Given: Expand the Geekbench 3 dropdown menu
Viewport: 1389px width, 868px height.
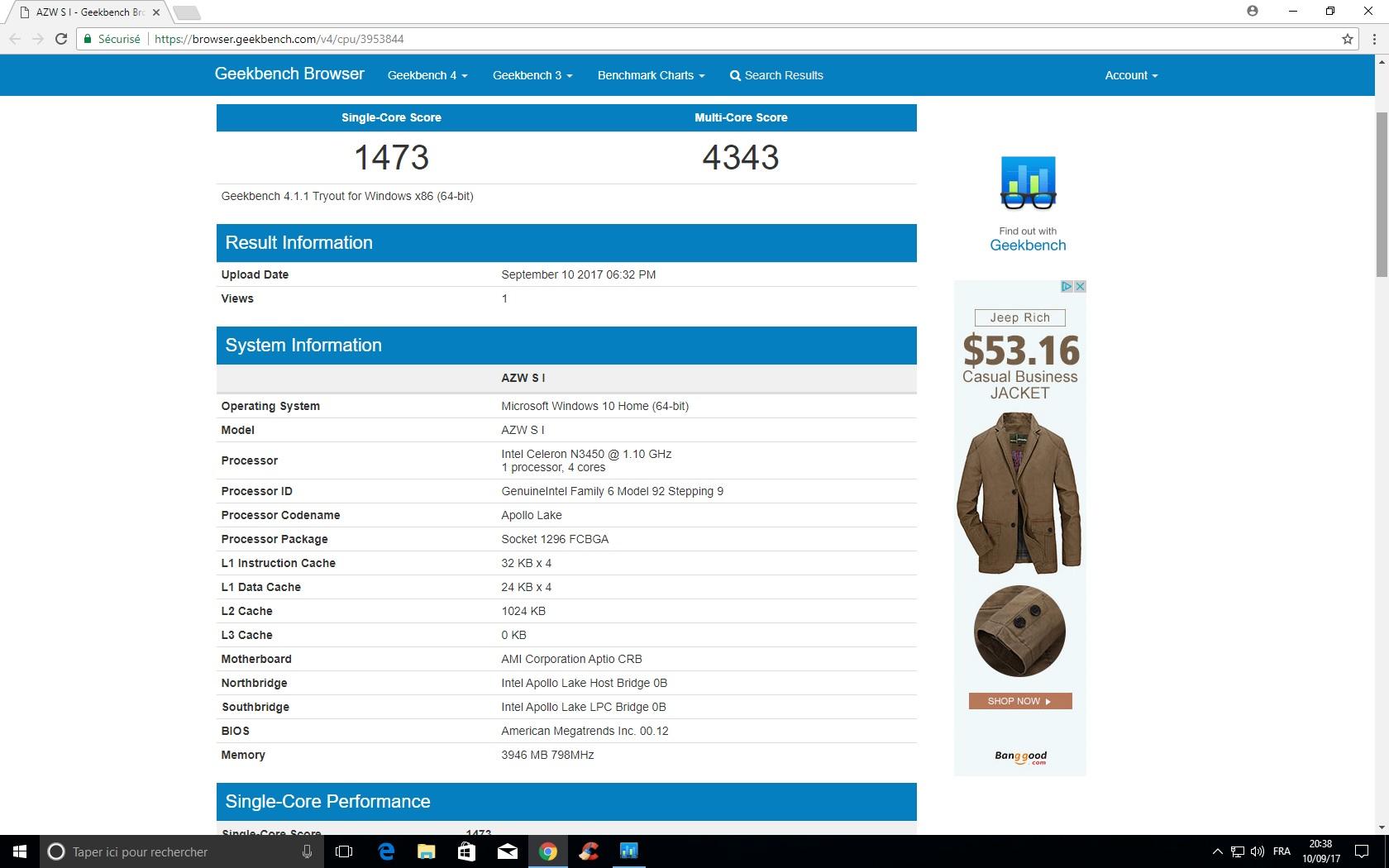Looking at the screenshot, I should click(x=532, y=75).
